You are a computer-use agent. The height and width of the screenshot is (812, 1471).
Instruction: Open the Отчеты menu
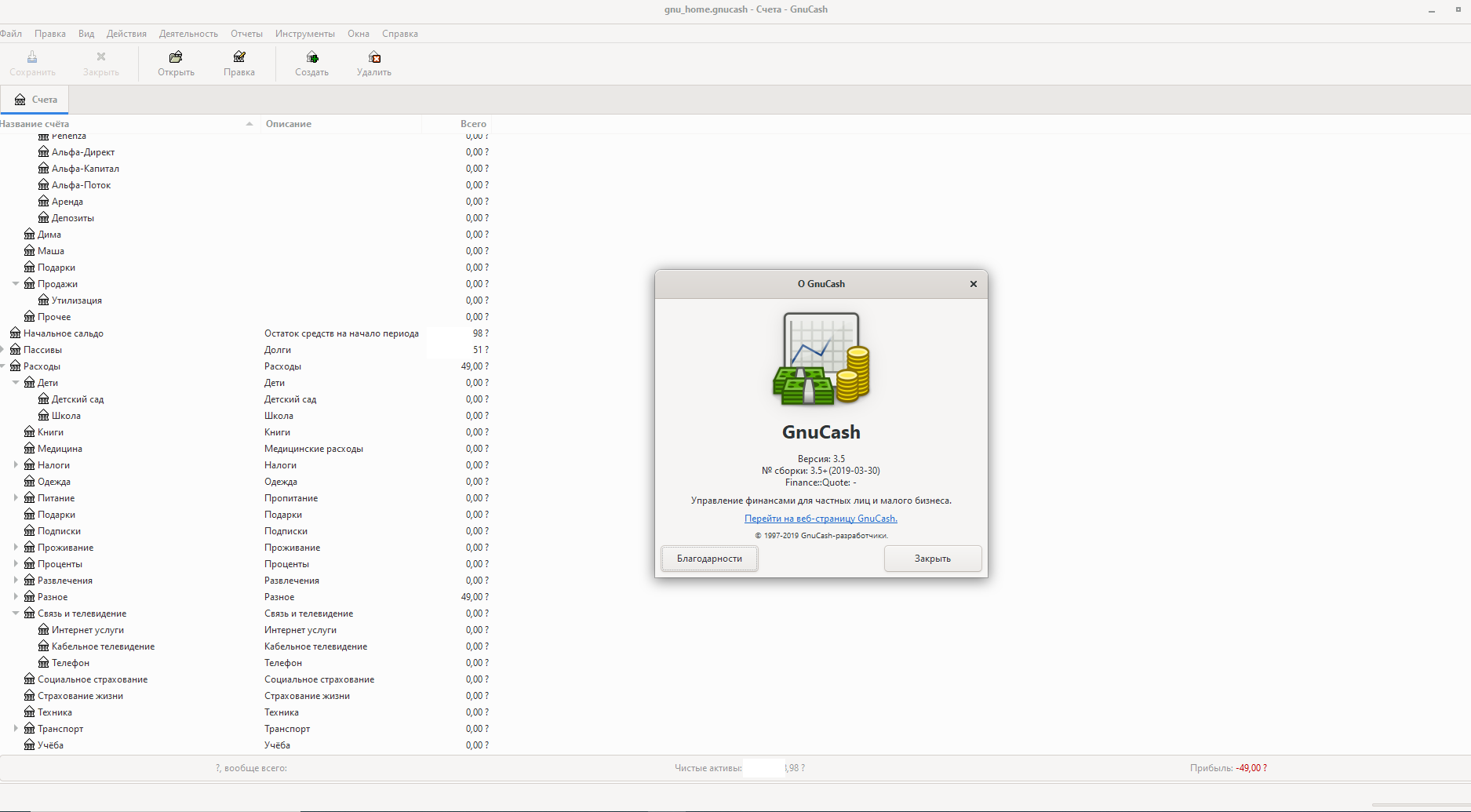coord(246,34)
